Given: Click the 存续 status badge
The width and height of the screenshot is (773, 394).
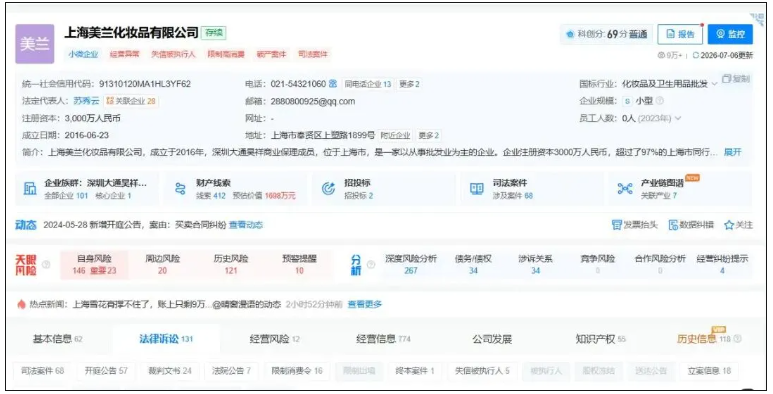Looking at the screenshot, I should 214,33.
